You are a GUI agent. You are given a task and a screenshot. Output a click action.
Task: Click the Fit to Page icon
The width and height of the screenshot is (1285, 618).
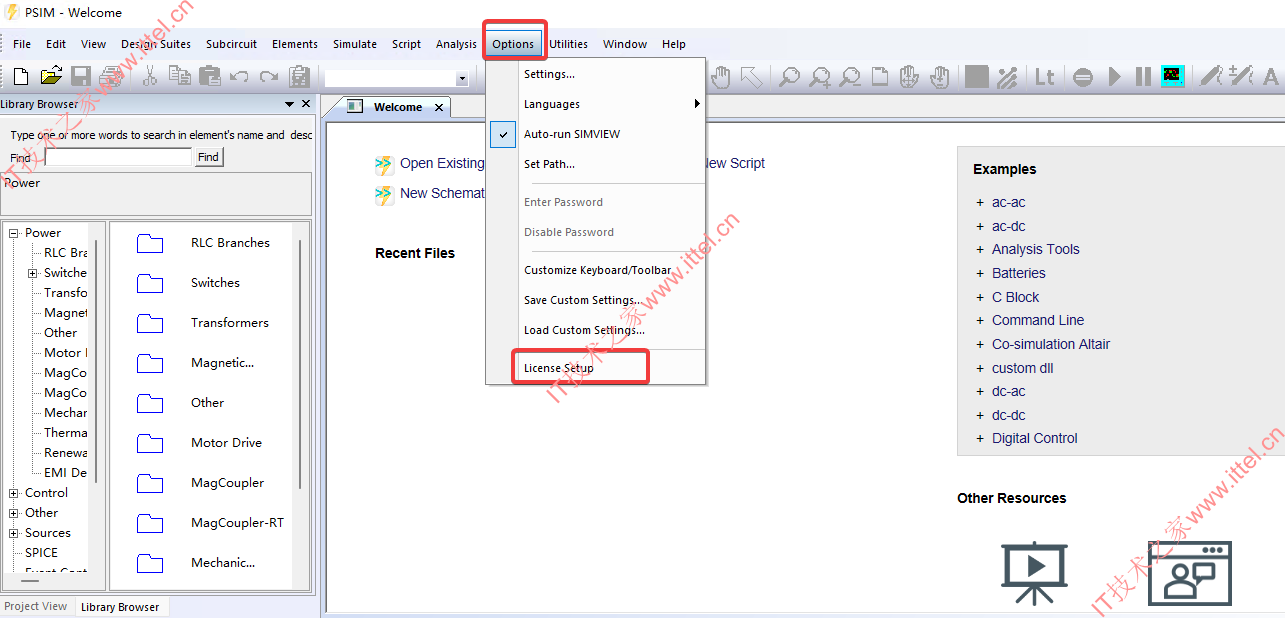click(x=879, y=76)
